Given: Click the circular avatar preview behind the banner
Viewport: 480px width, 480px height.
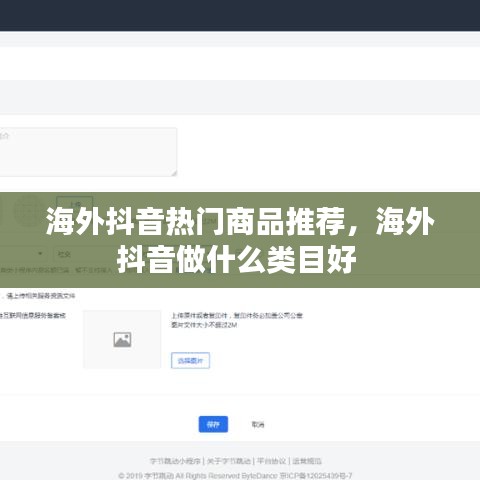Looking at the screenshot, I should (x=29, y=211).
